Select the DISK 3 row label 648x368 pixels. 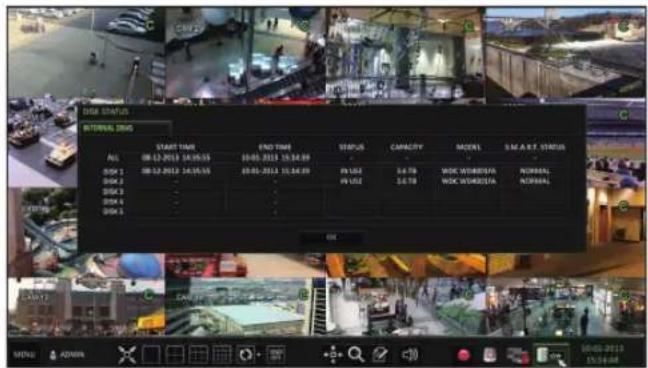113,192
